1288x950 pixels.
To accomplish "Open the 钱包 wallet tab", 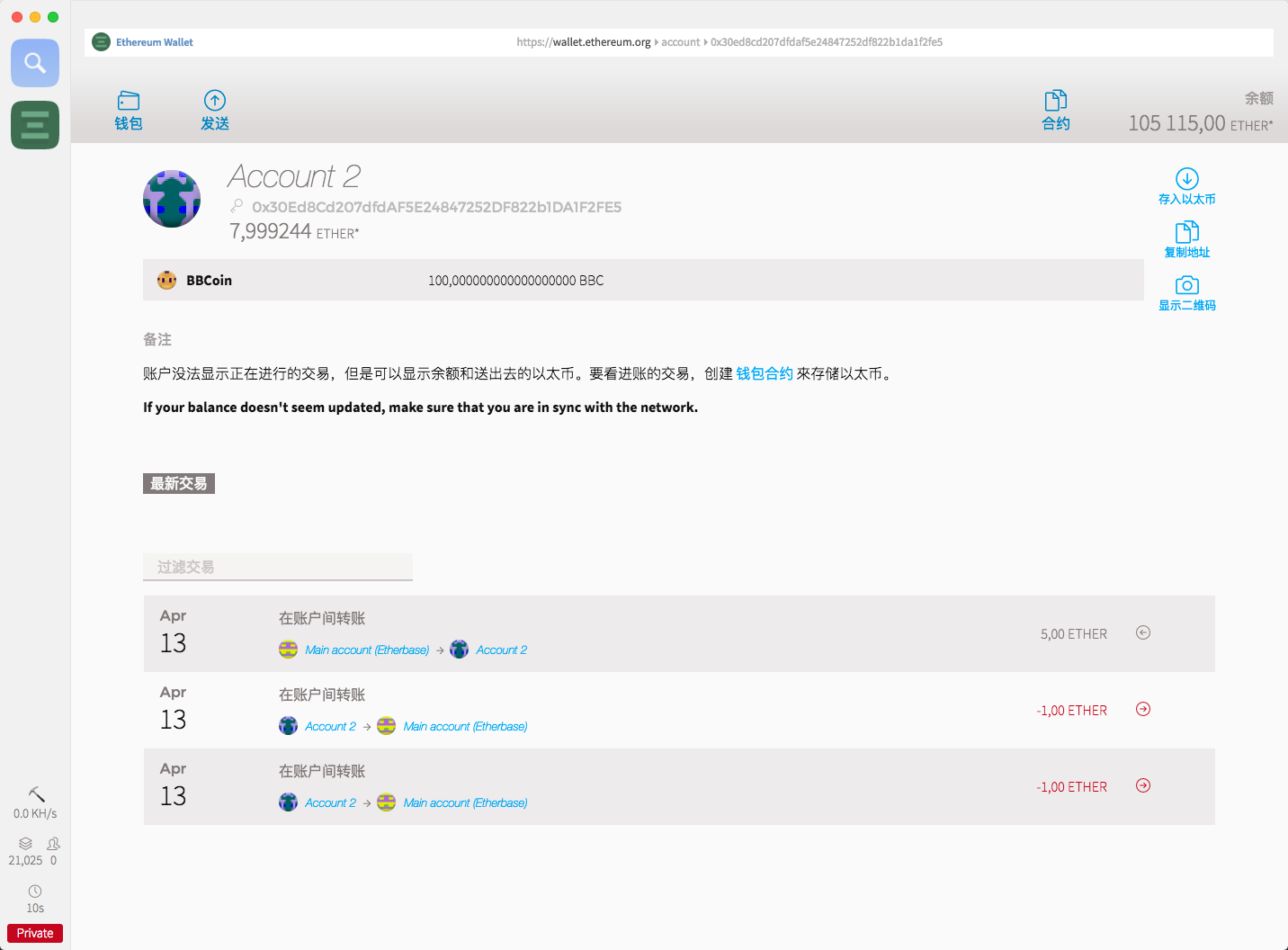I will pos(129,111).
